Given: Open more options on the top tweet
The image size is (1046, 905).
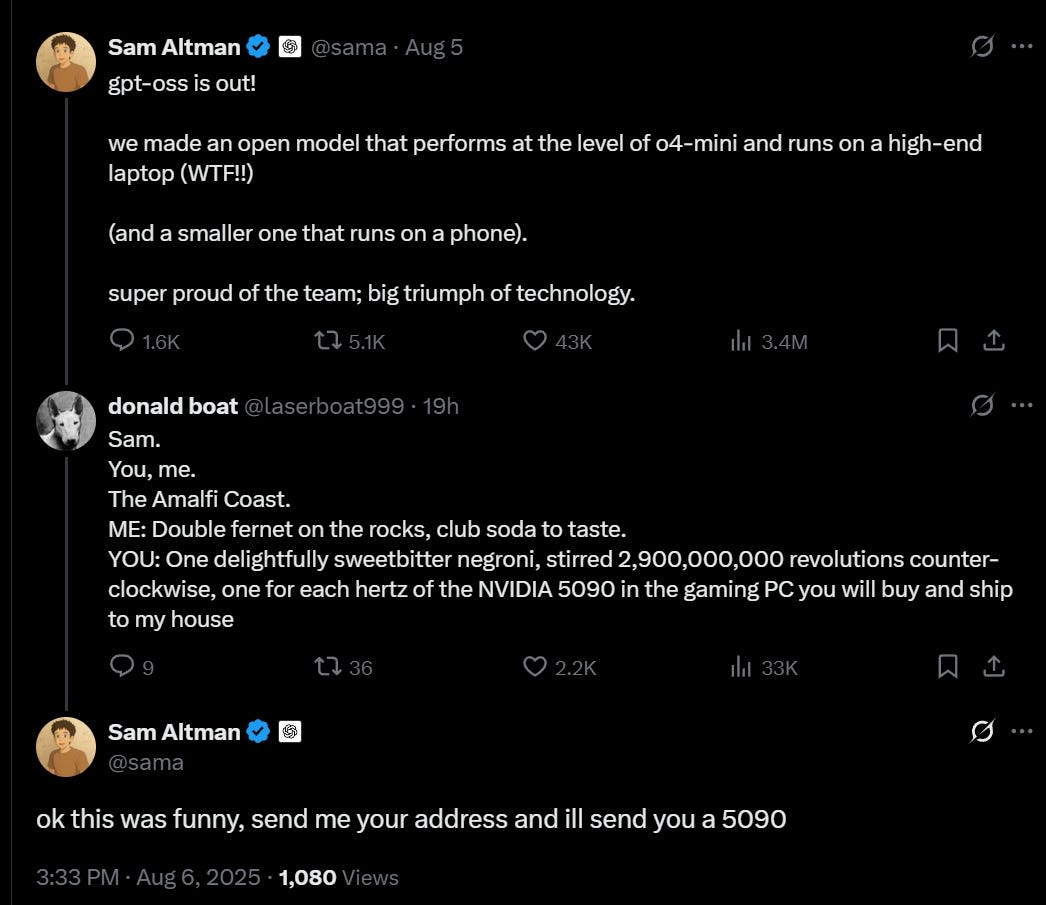Looking at the screenshot, I should pyautogui.click(x=1021, y=46).
